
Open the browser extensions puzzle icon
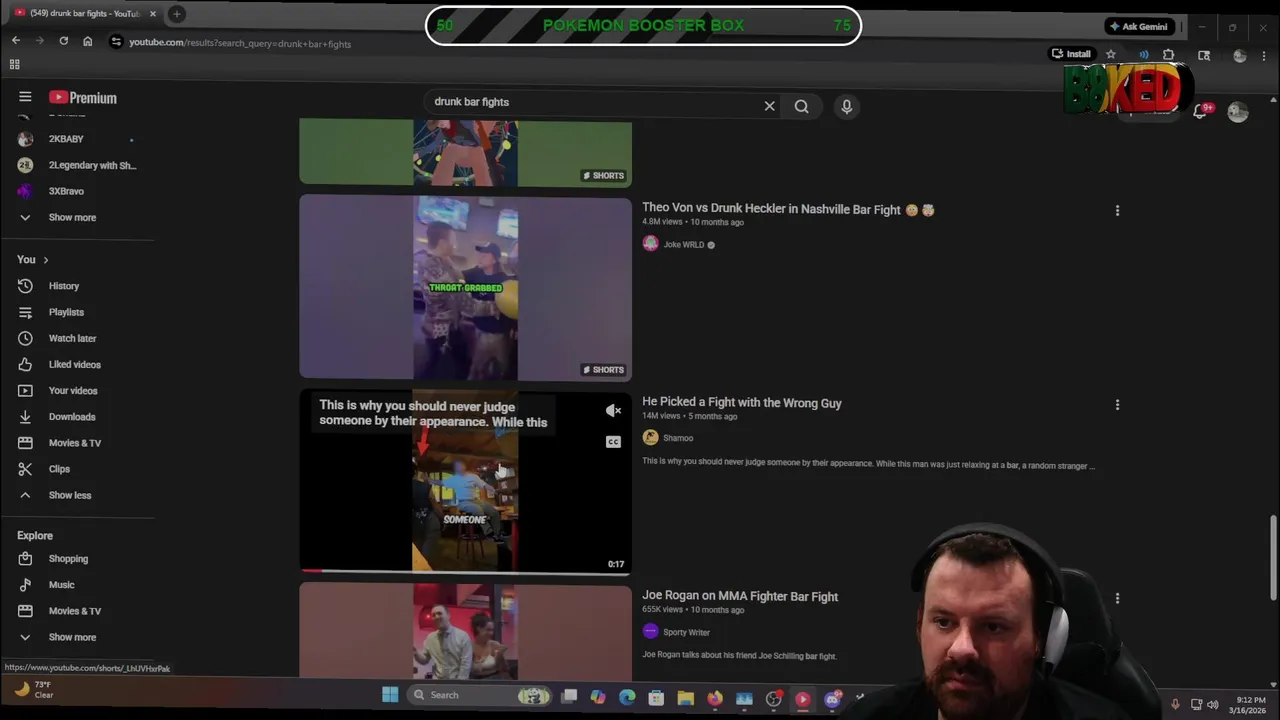[1168, 55]
